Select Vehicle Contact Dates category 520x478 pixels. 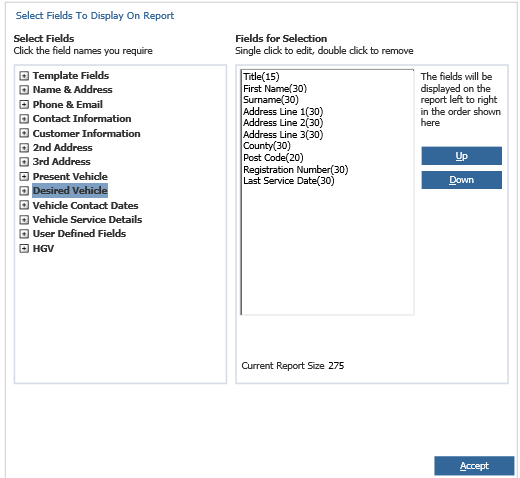tap(85, 205)
